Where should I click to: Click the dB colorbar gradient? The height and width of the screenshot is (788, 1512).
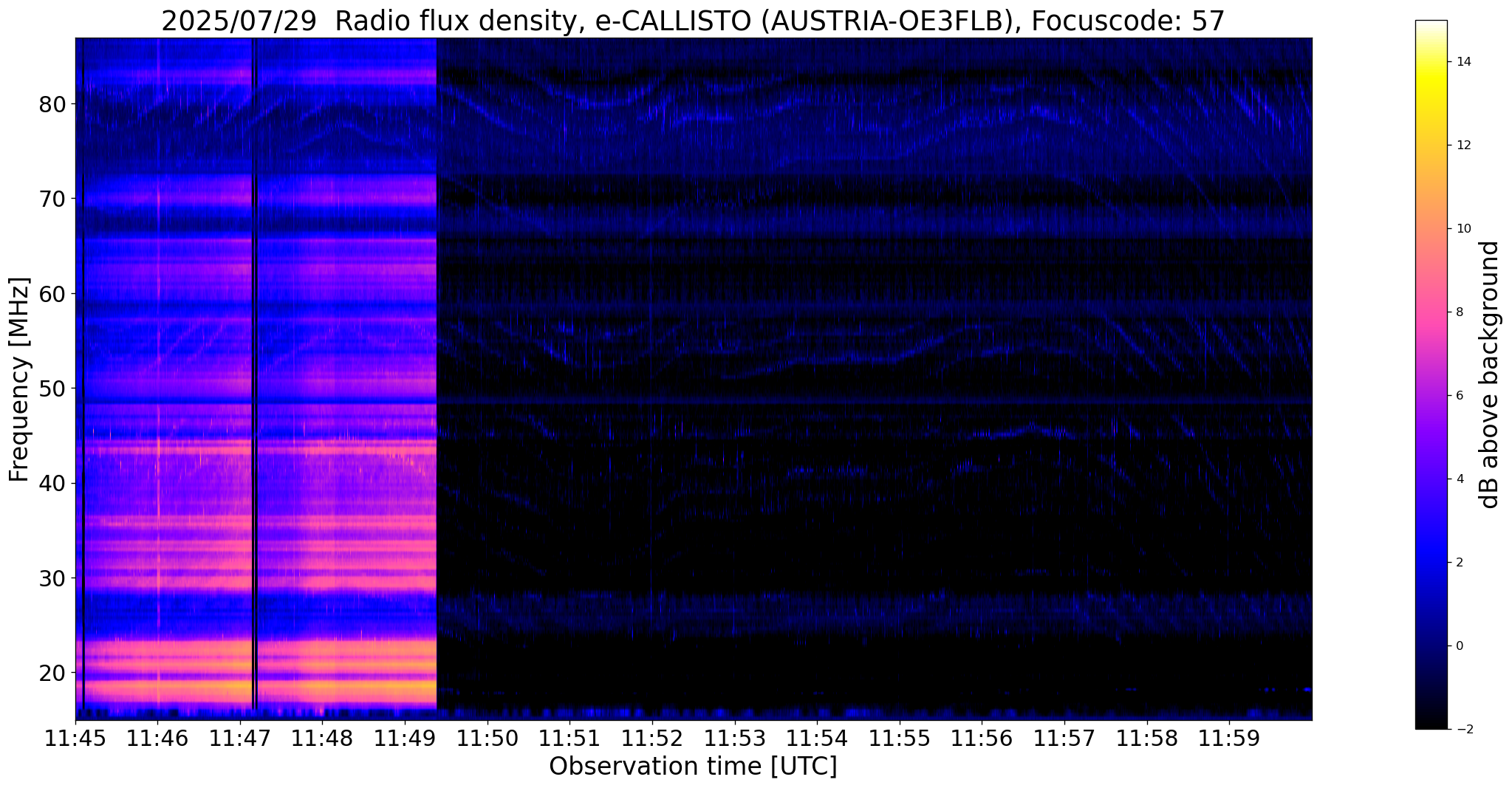point(1431,374)
